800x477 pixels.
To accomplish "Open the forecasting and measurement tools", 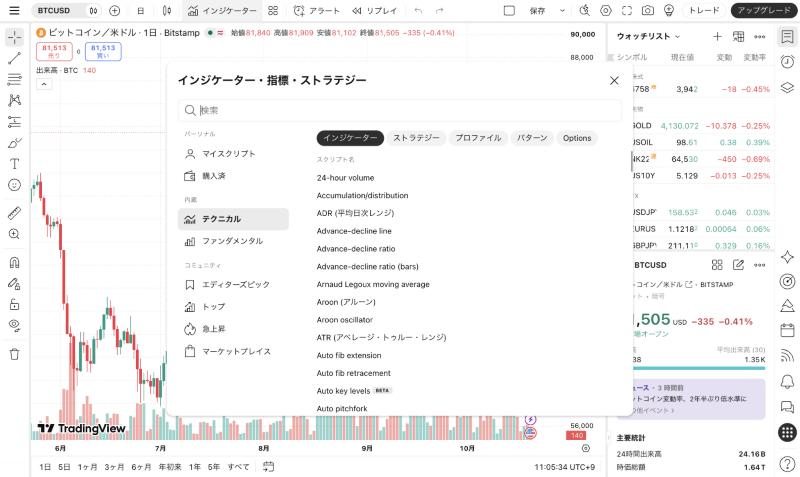I will click(x=14, y=121).
